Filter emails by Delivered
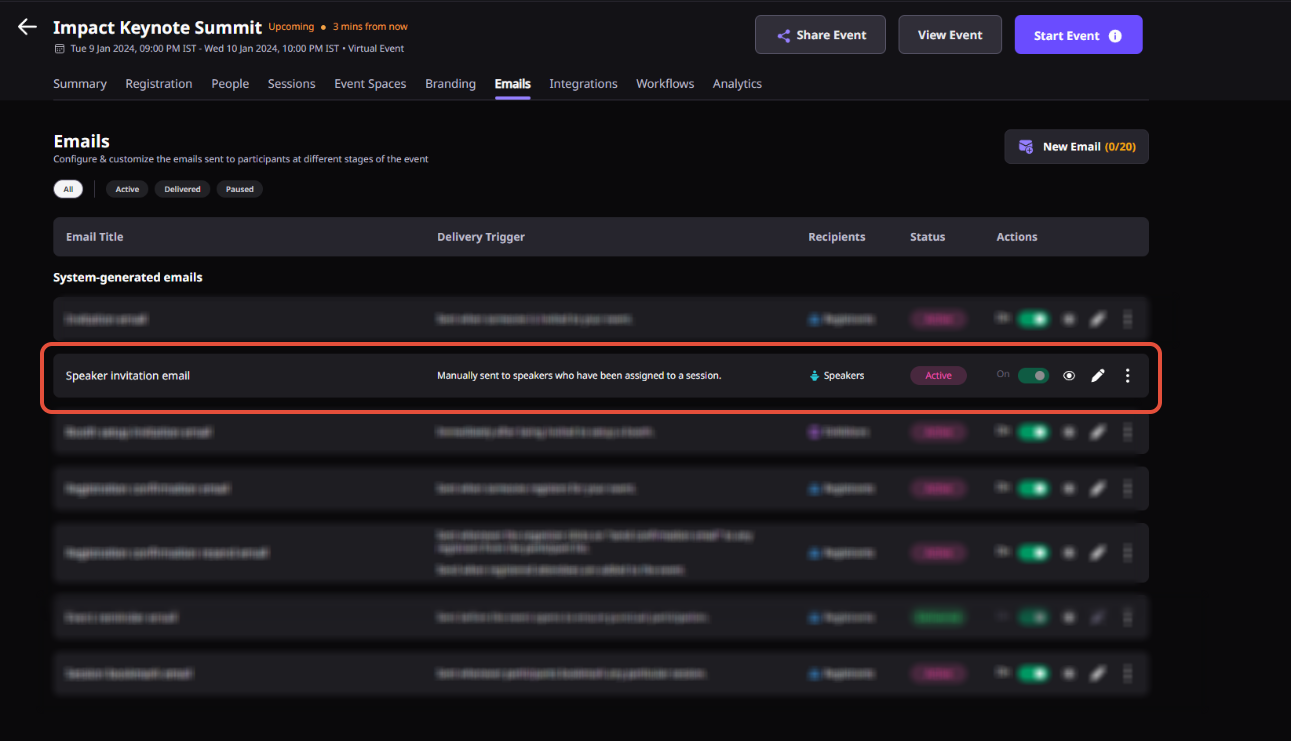Screen dimensions: 1291x741 point(182,189)
